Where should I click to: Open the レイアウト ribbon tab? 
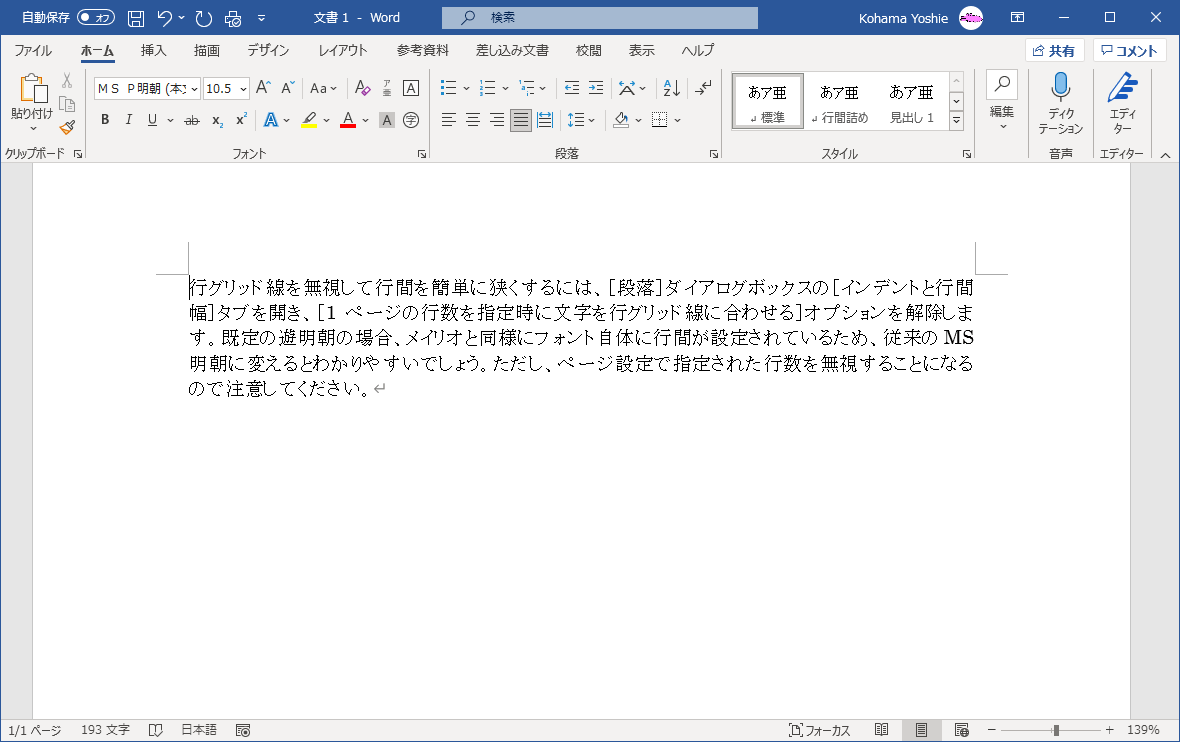(x=343, y=51)
